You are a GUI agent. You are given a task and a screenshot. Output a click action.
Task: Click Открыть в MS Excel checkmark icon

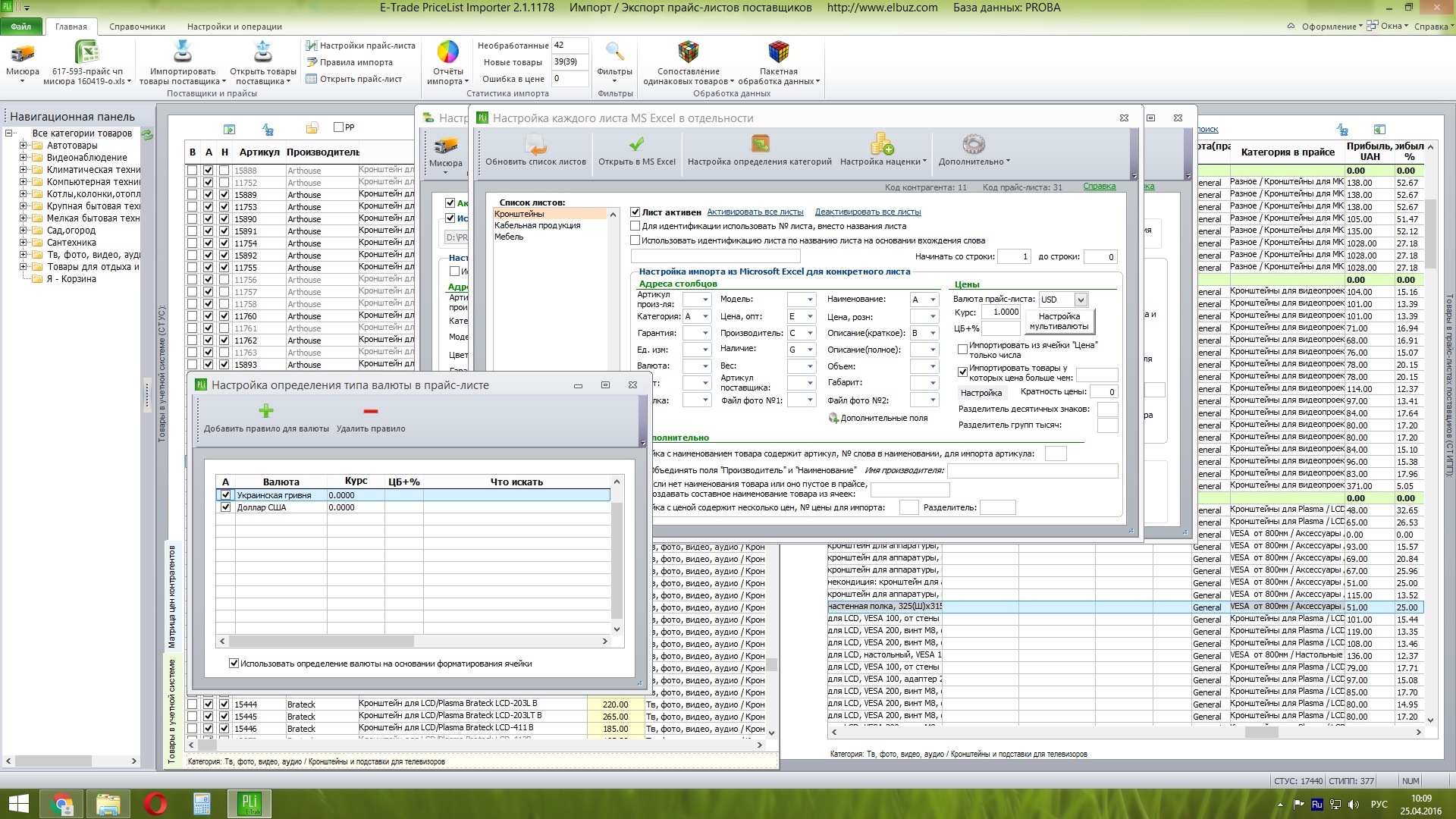(x=636, y=144)
